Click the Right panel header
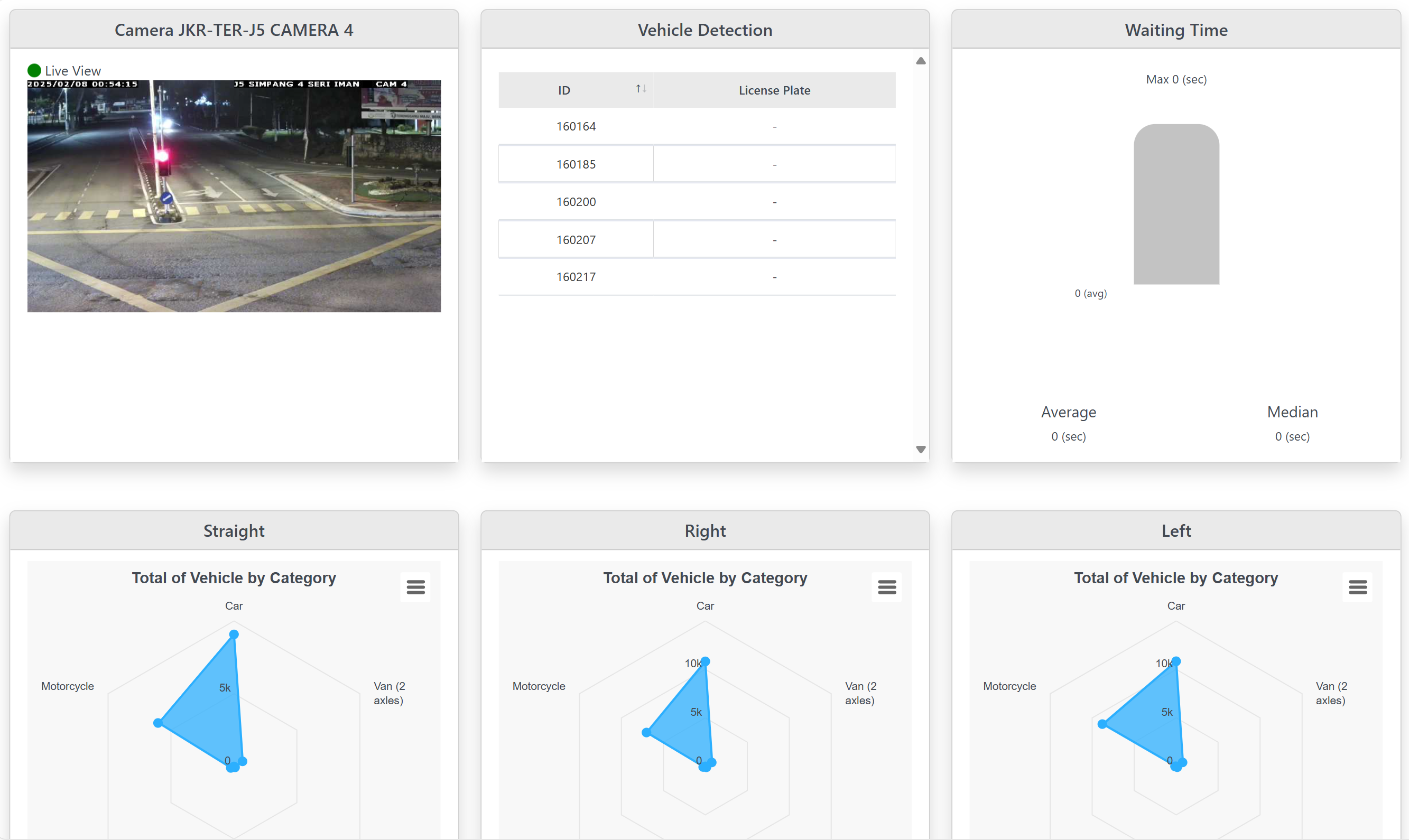Screen dimensions: 1409x840 tap(705, 530)
